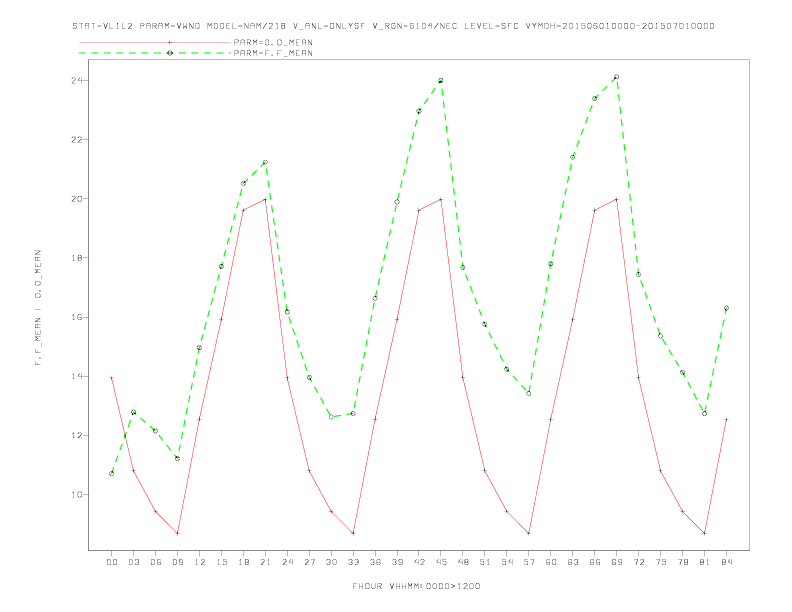Image resolution: width=792 pixels, height=612 pixels.
Task: Click x-axis tick label 21
Action: pos(265,562)
